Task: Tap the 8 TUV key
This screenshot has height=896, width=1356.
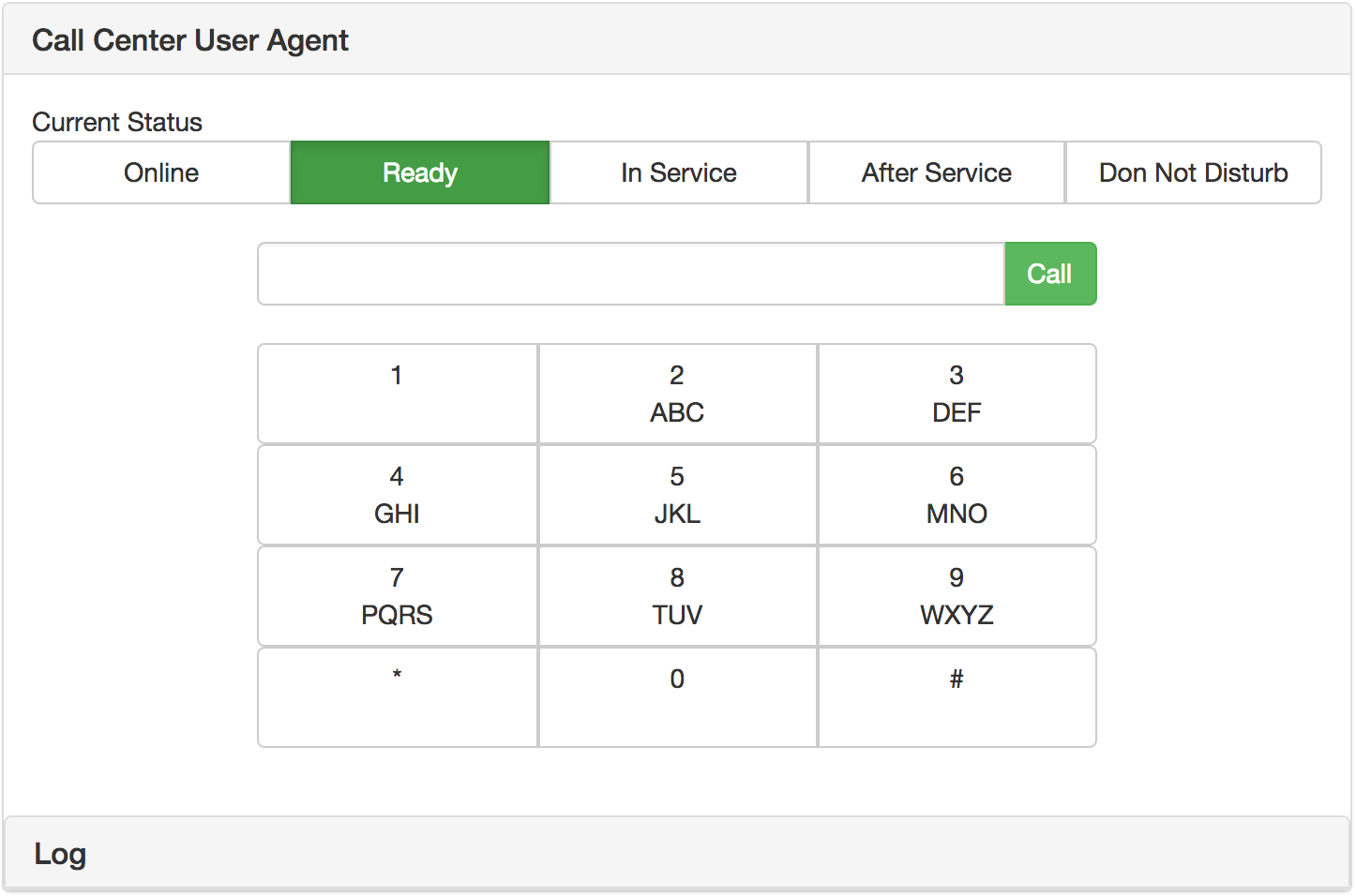Action: pos(677,596)
